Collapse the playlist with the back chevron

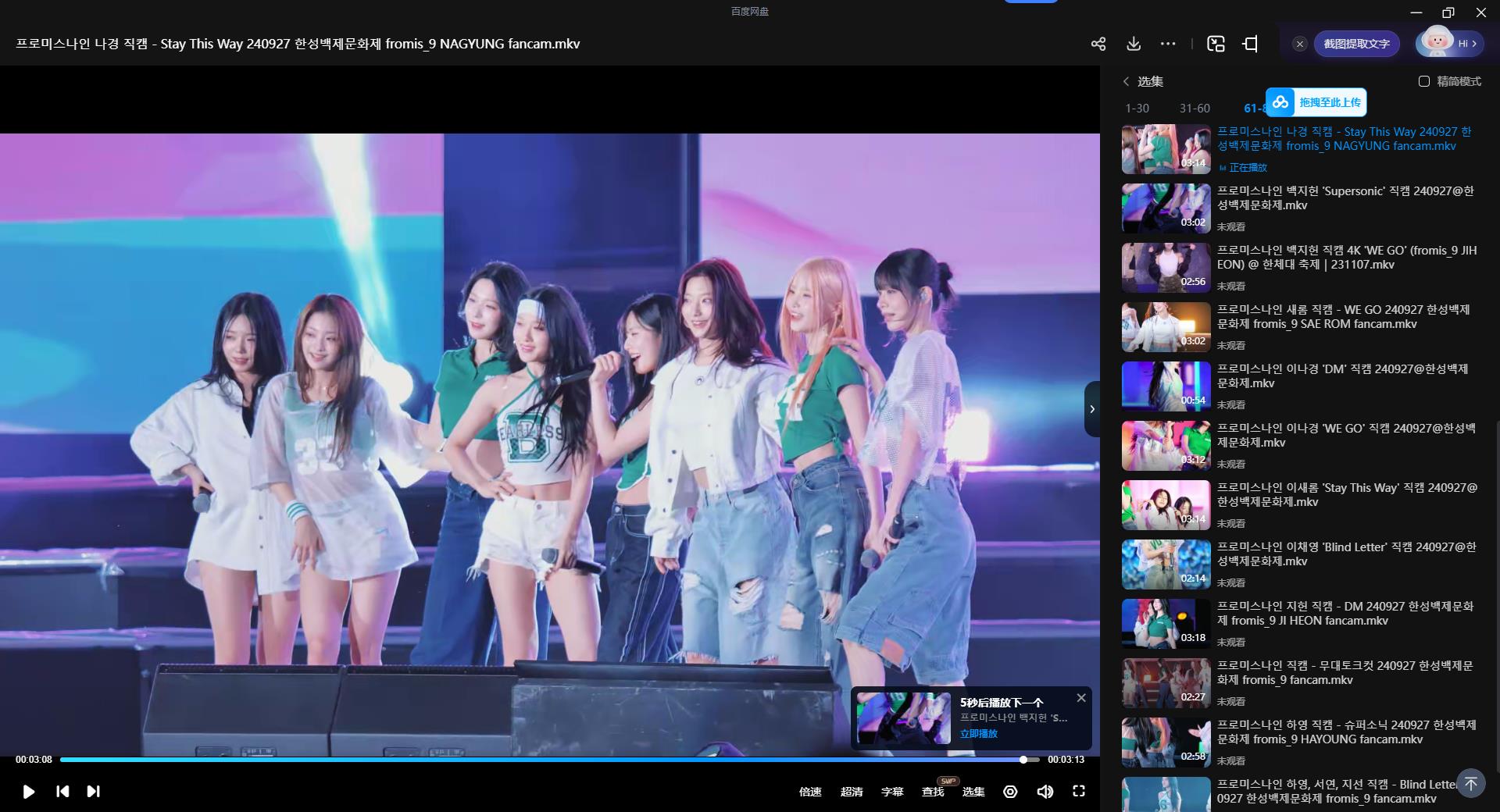(1125, 80)
